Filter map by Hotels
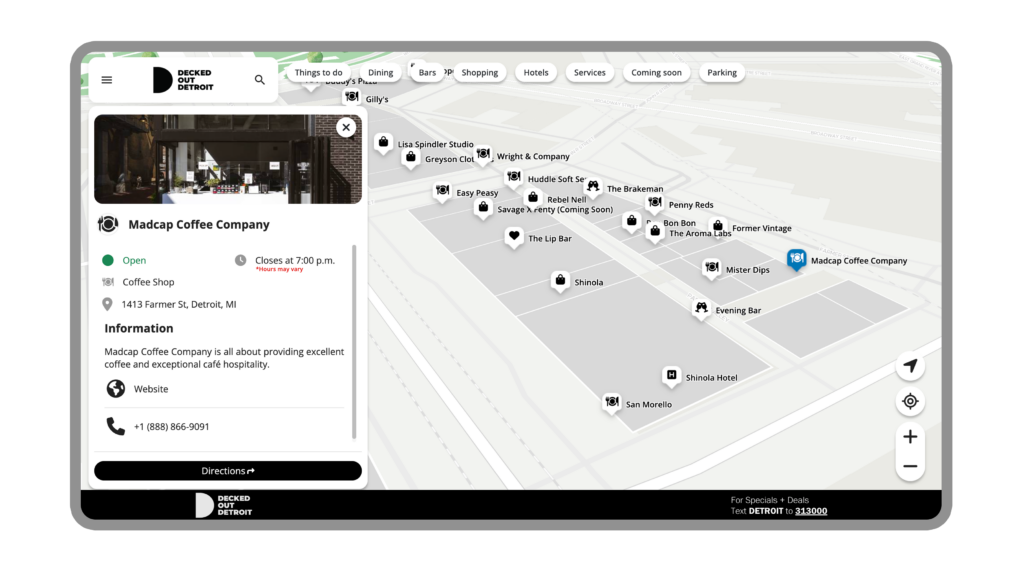The image size is (1024, 573). (536, 73)
